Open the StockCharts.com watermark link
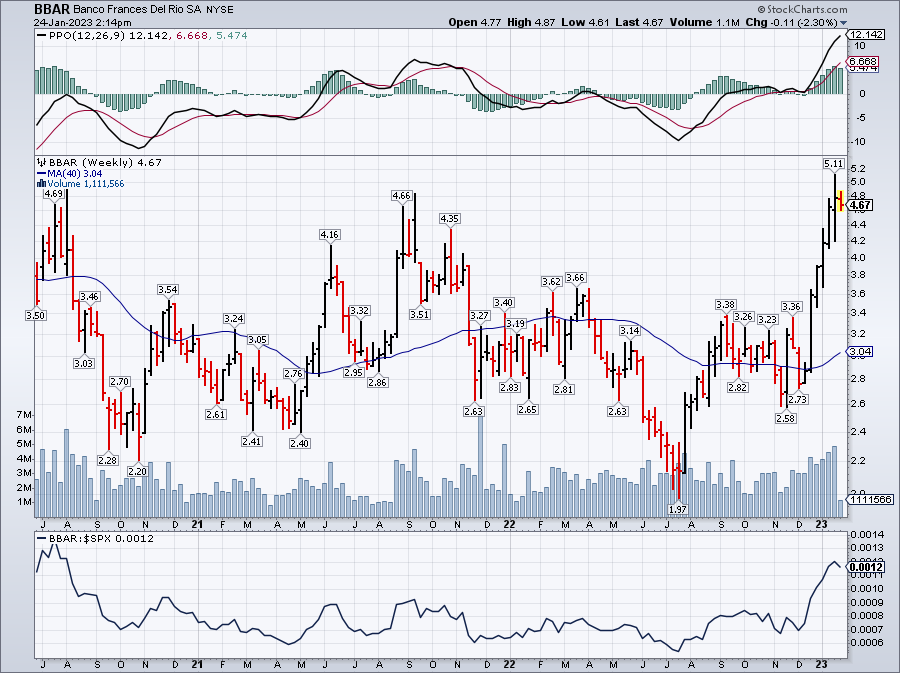The image size is (900, 673). click(809, 8)
